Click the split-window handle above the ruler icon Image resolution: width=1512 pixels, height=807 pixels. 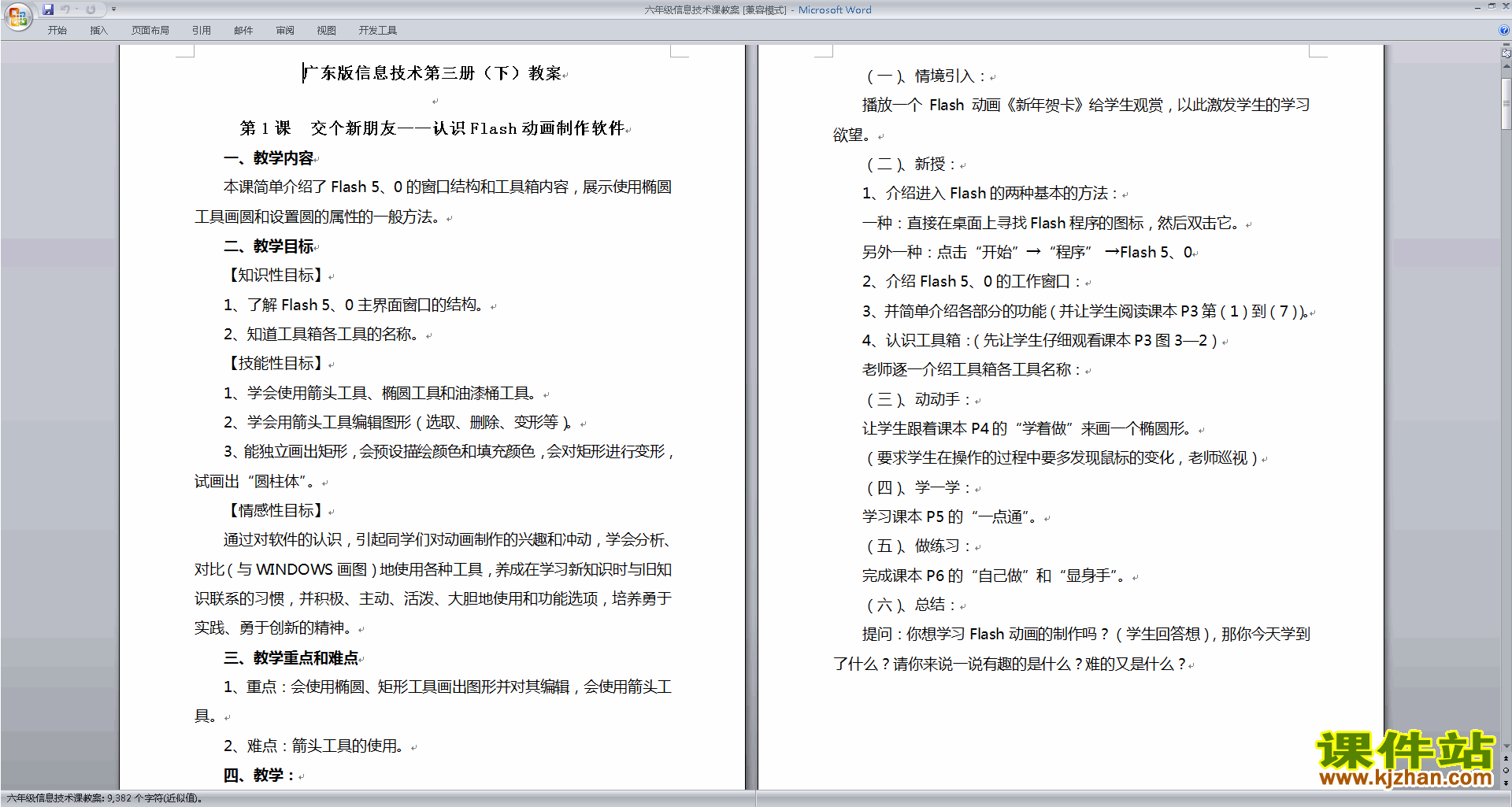click(x=1506, y=46)
